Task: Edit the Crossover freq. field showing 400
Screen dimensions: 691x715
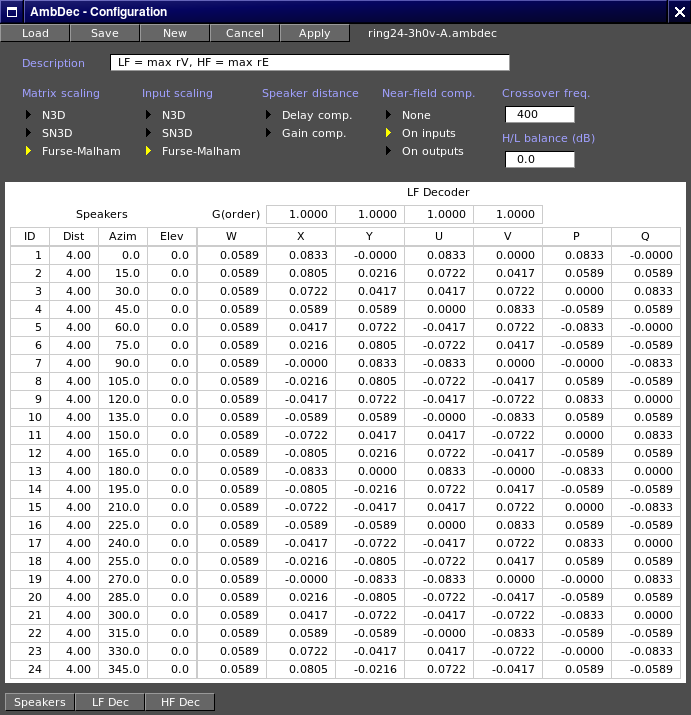Action: pyautogui.click(x=540, y=114)
